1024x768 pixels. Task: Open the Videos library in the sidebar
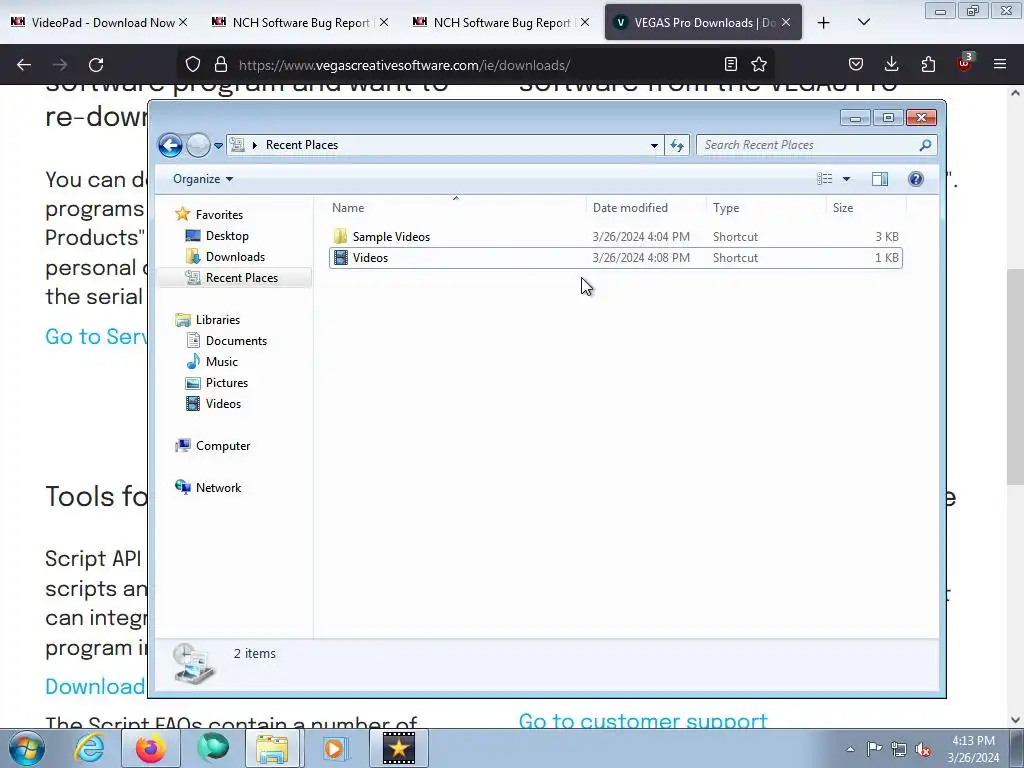pos(223,404)
